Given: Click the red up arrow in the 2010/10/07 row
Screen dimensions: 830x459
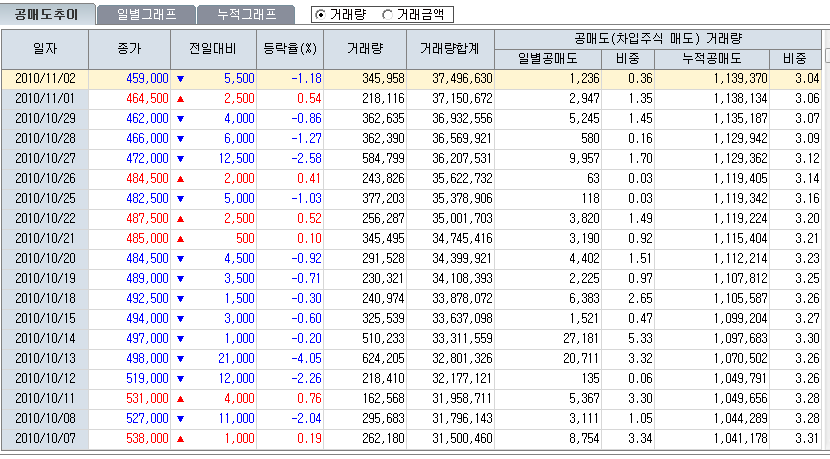Looking at the screenshot, I should click(x=180, y=438).
